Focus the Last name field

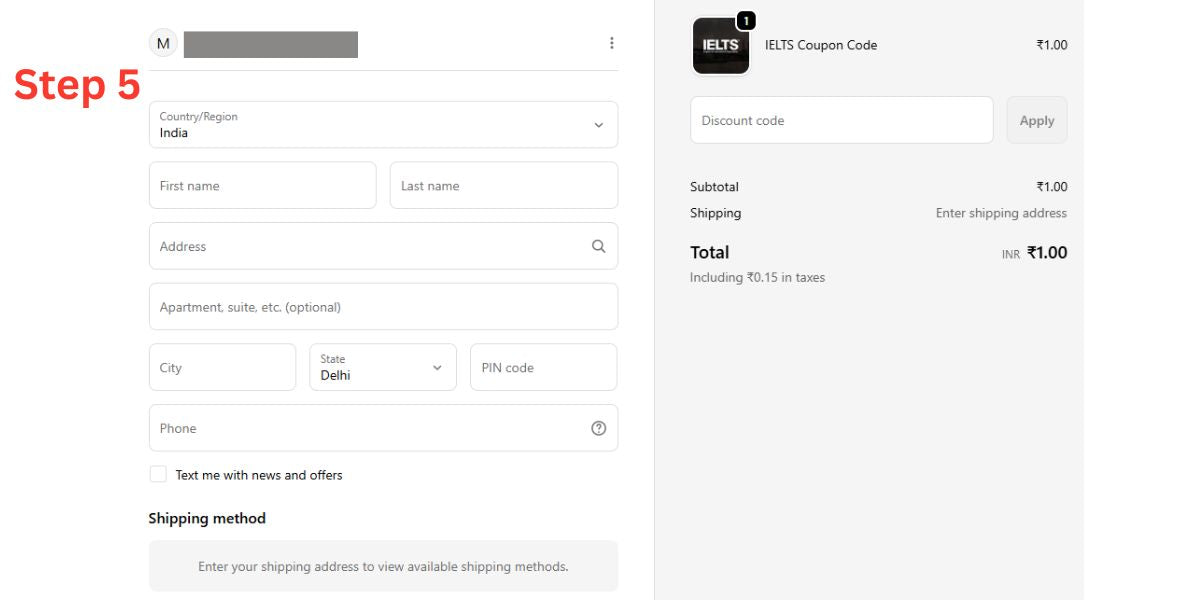504,185
